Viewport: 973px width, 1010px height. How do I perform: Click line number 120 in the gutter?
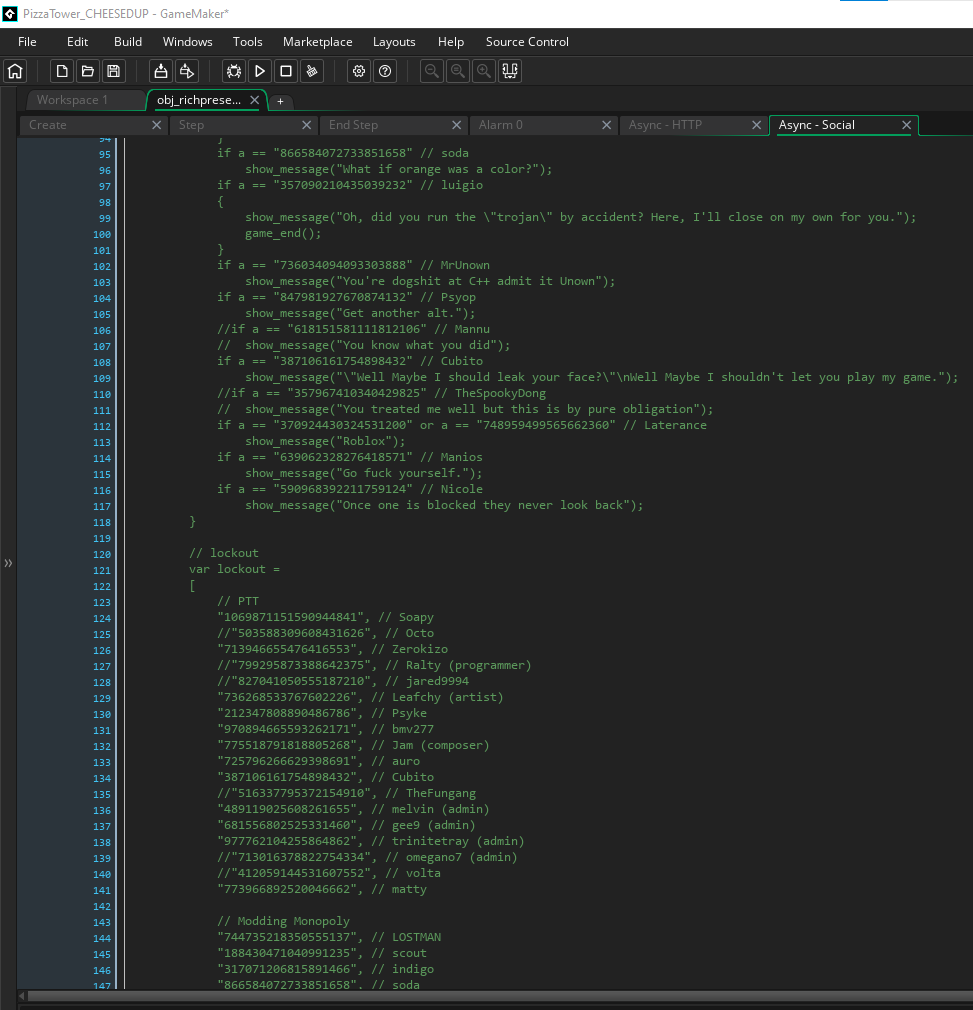(102, 555)
